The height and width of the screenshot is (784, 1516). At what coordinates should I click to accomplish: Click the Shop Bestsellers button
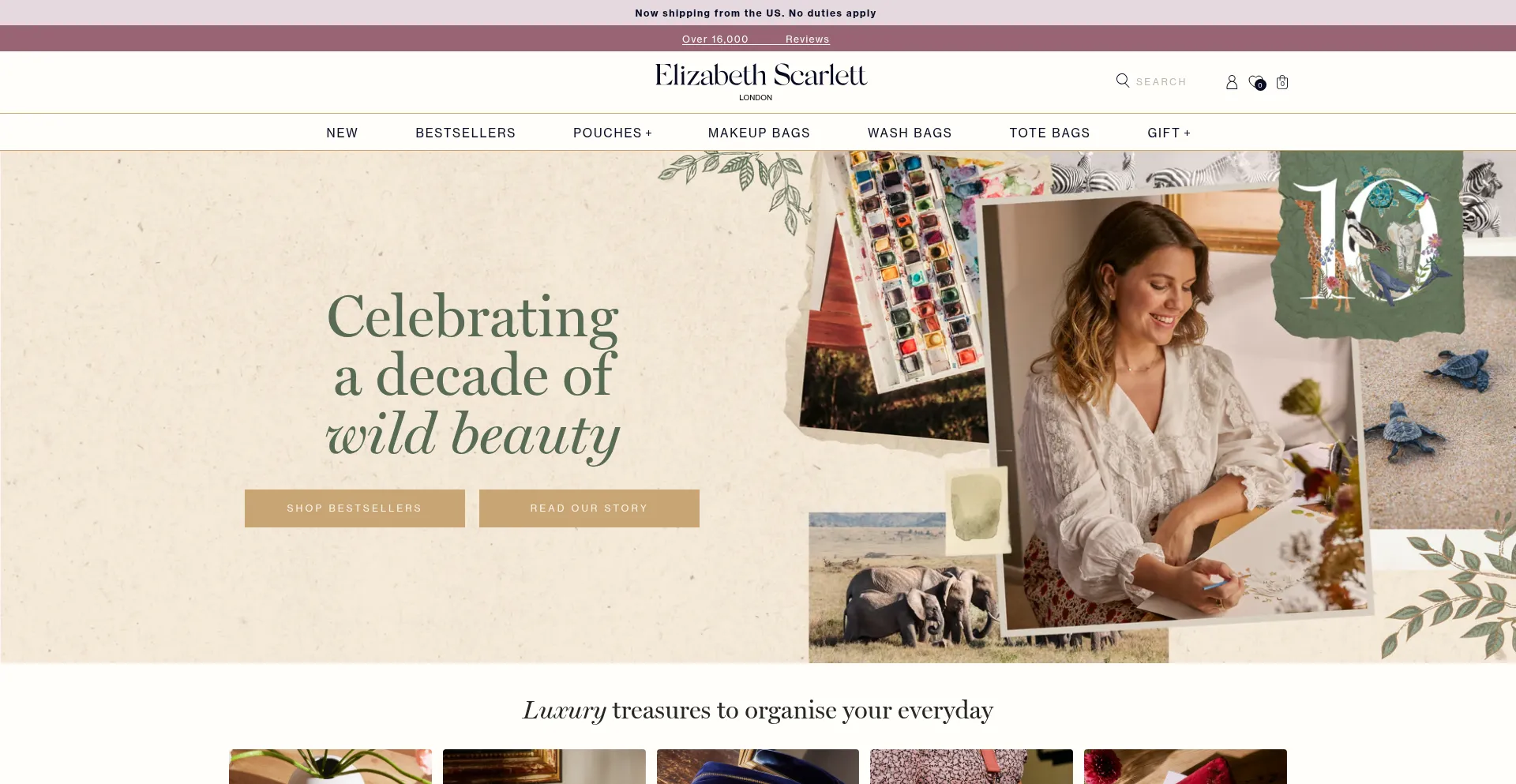(x=355, y=508)
